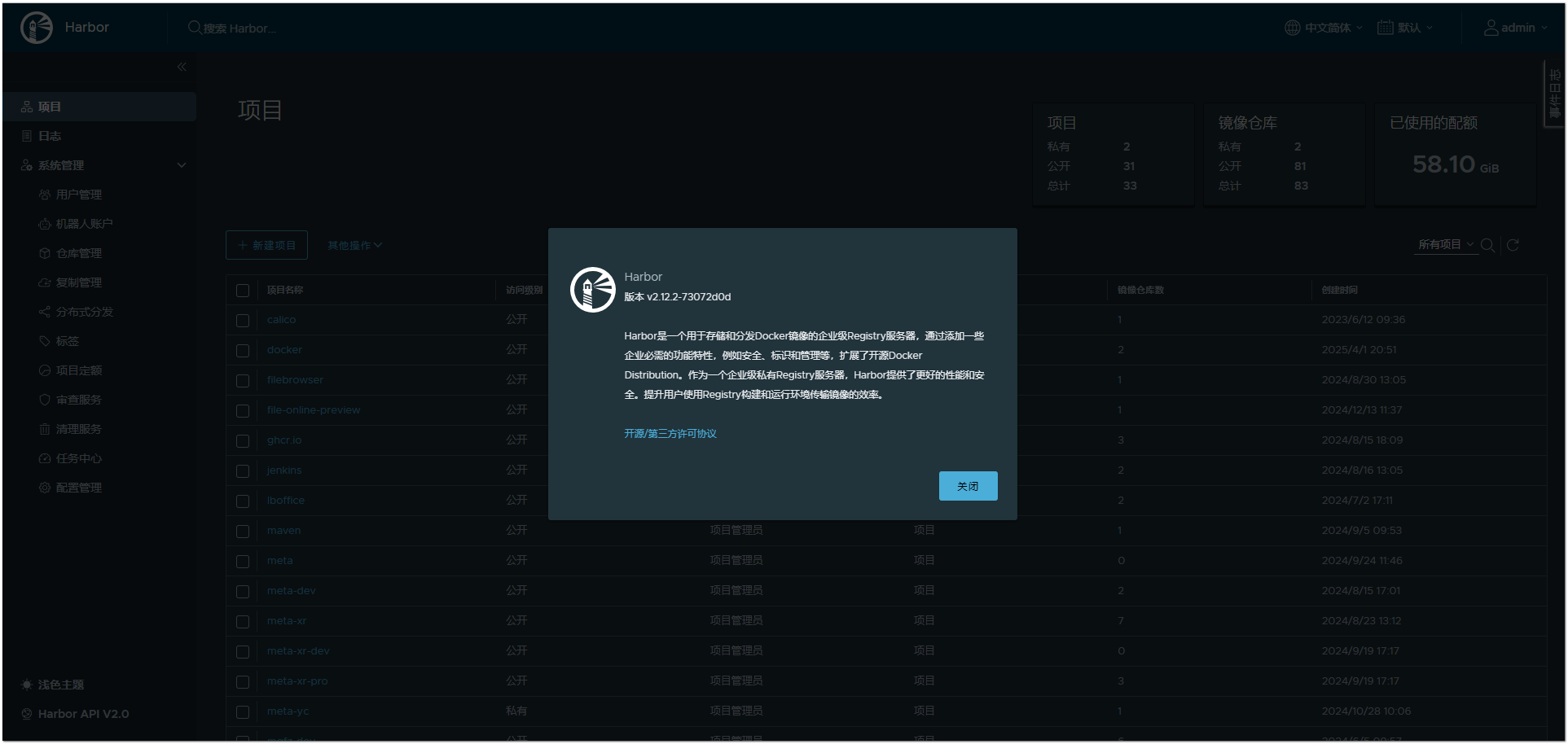
Task: Click the 58.10 GiB quota value
Action: point(1456,165)
